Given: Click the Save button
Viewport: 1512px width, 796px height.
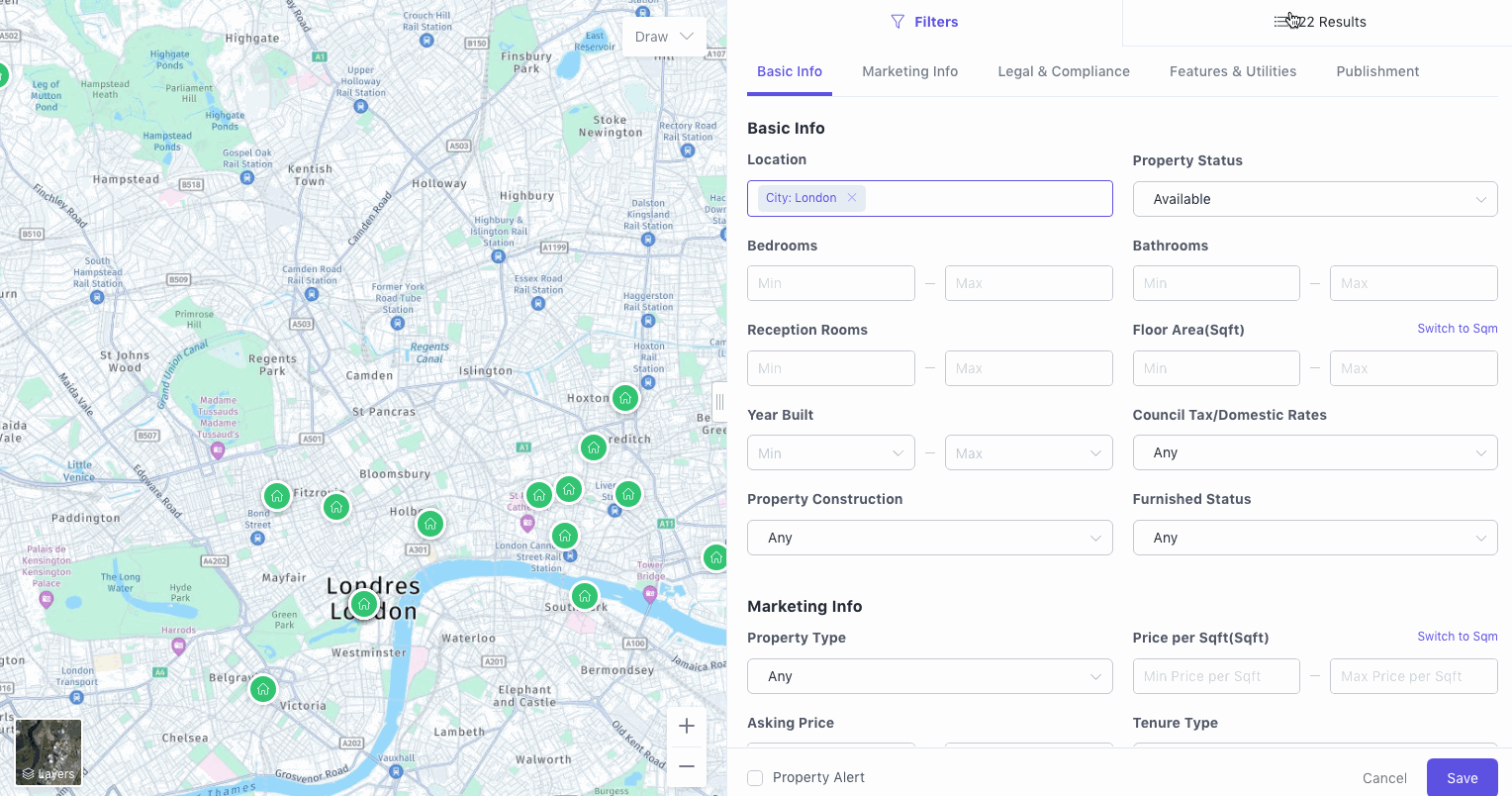Looking at the screenshot, I should click(x=1462, y=778).
